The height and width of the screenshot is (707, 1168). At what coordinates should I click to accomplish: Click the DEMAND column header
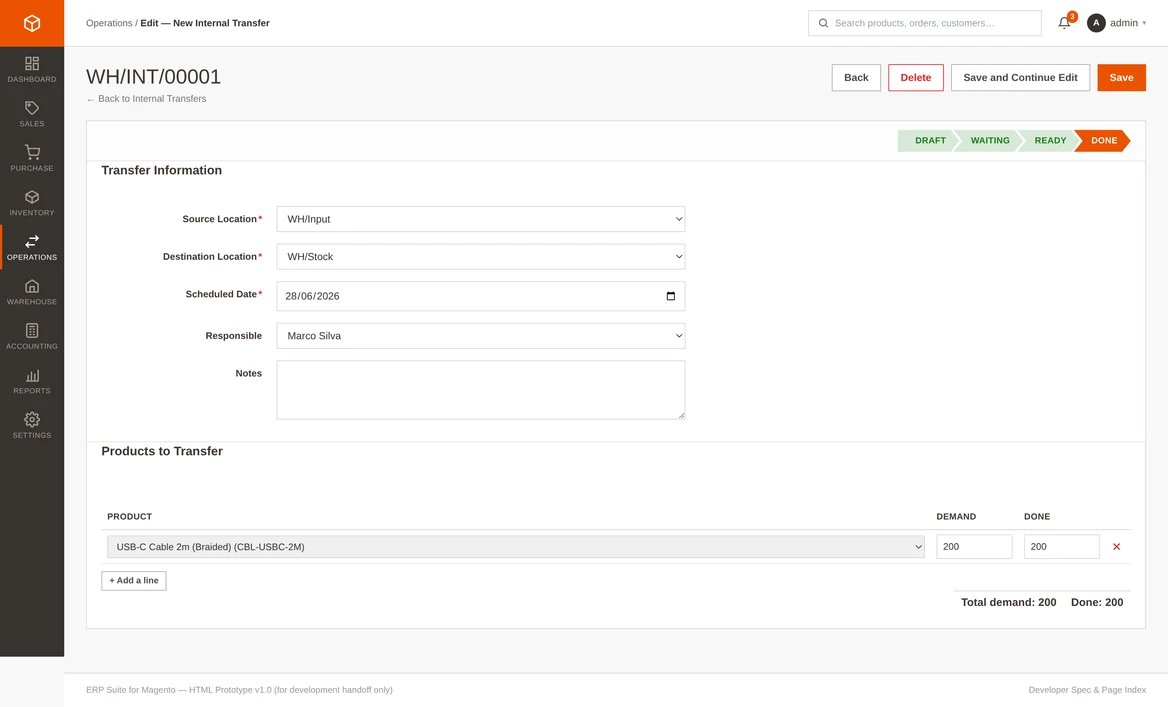coord(956,516)
